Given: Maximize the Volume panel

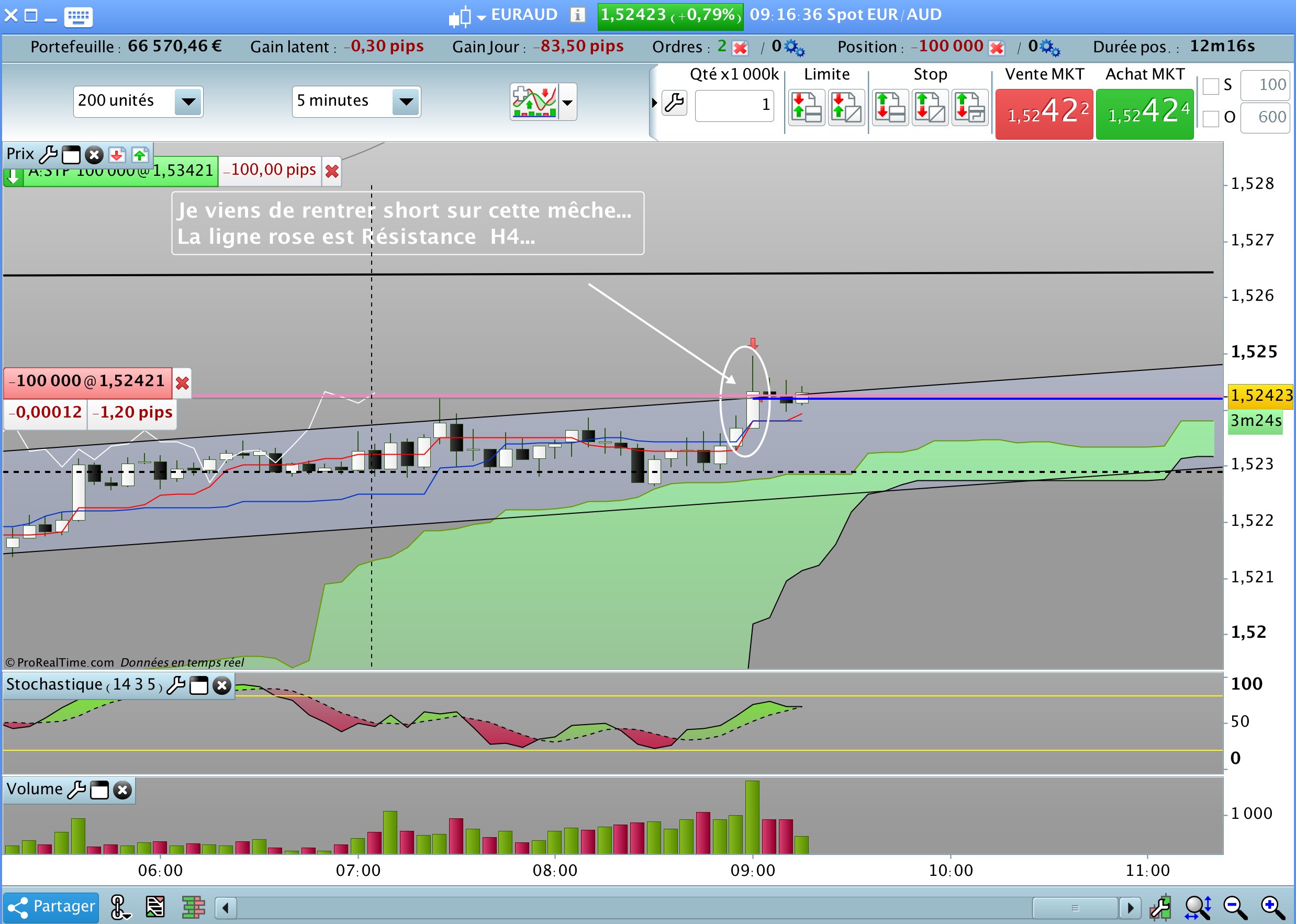Looking at the screenshot, I should pos(99,790).
